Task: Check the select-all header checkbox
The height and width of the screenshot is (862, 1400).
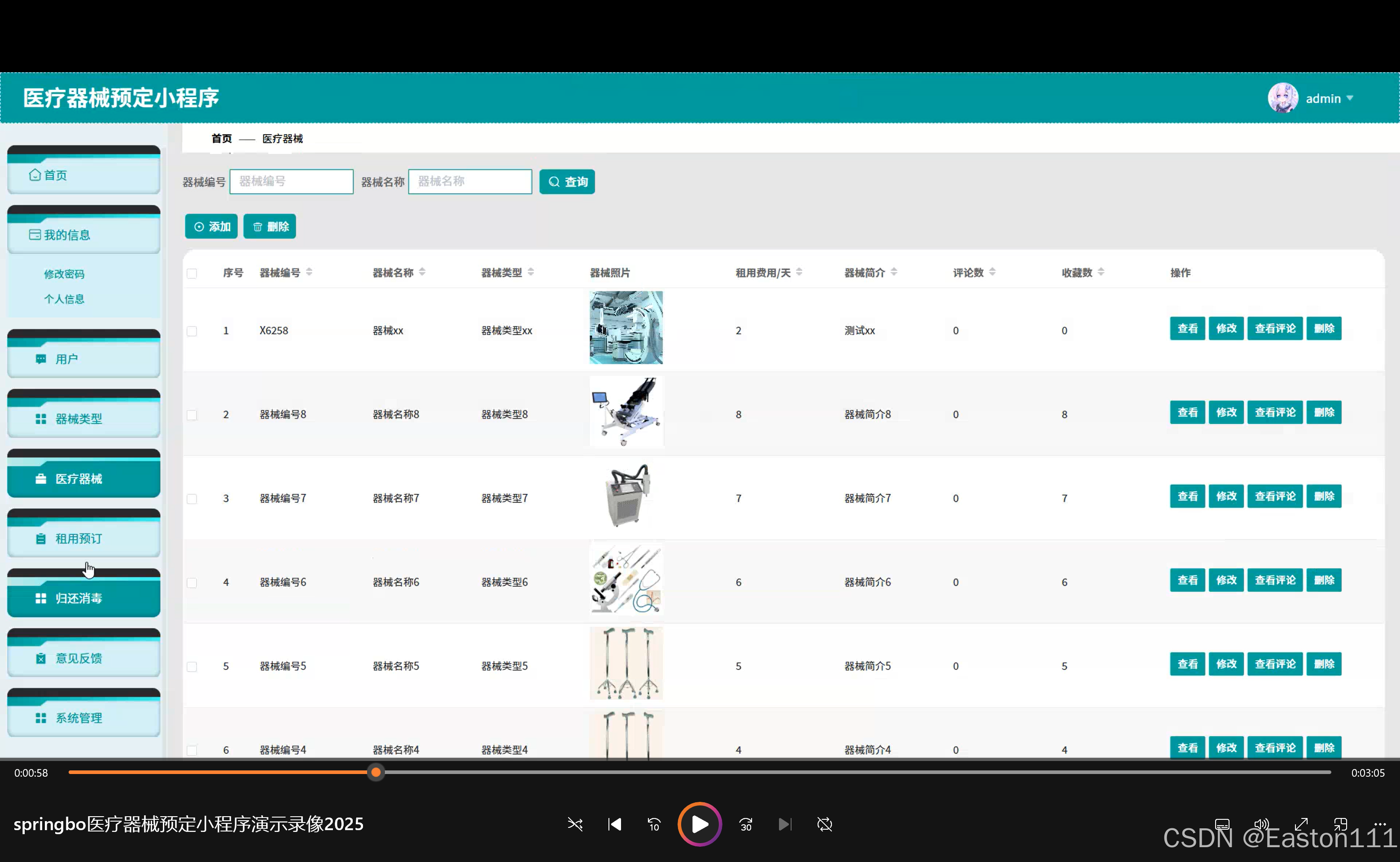Action: [192, 274]
